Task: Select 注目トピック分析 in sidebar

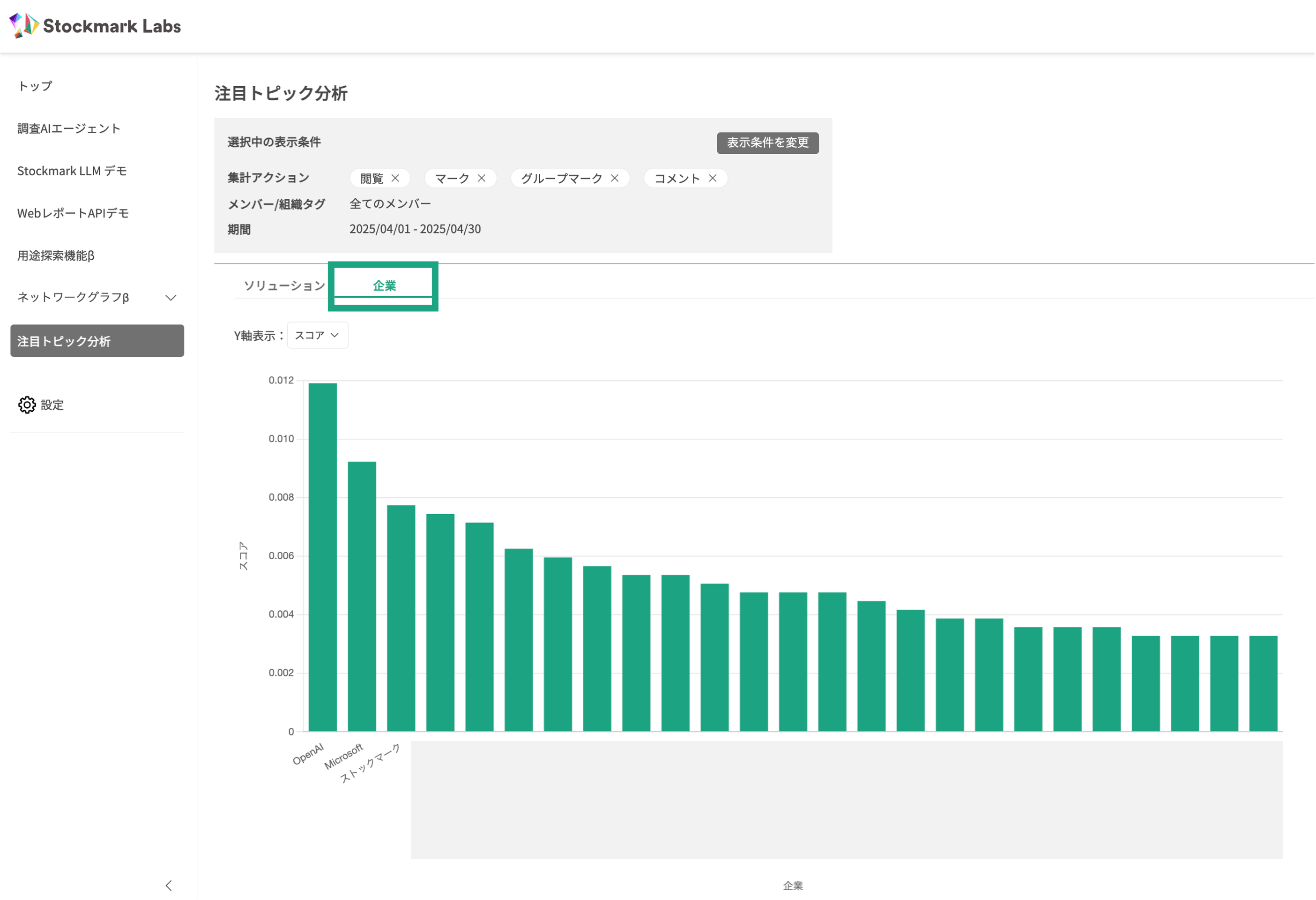Action: click(x=97, y=341)
